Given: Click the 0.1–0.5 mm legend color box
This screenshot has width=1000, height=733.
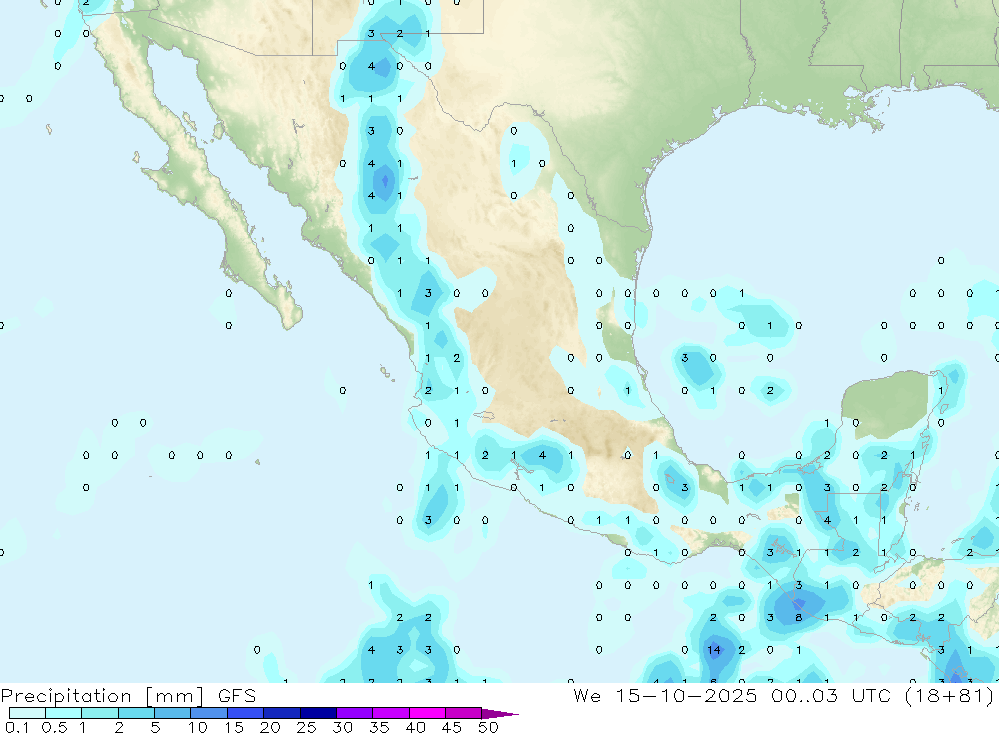Looking at the screenshot, I should [27, 713].
